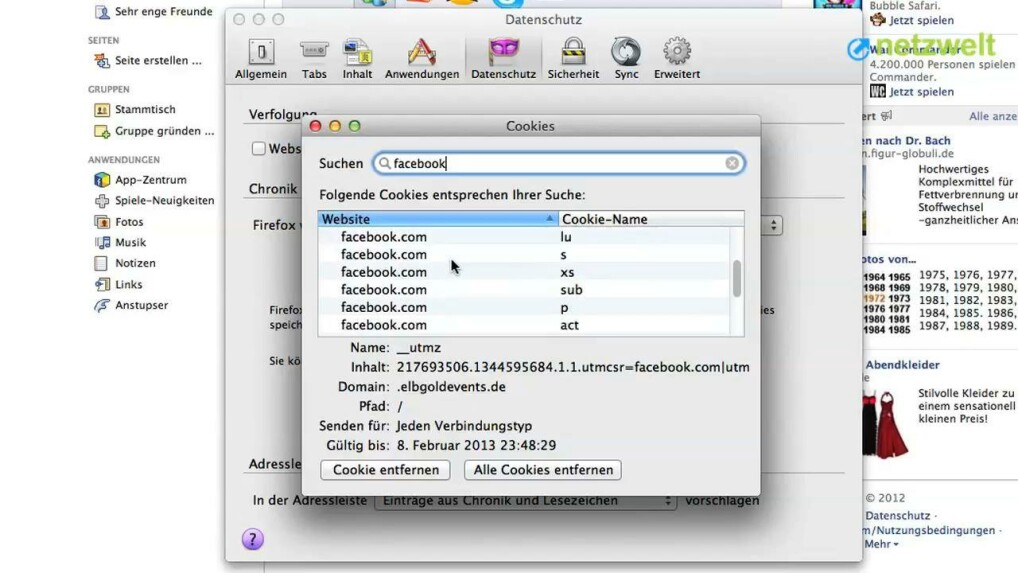
Task: Open the Inhalt preferences pane
Action: 357,58
